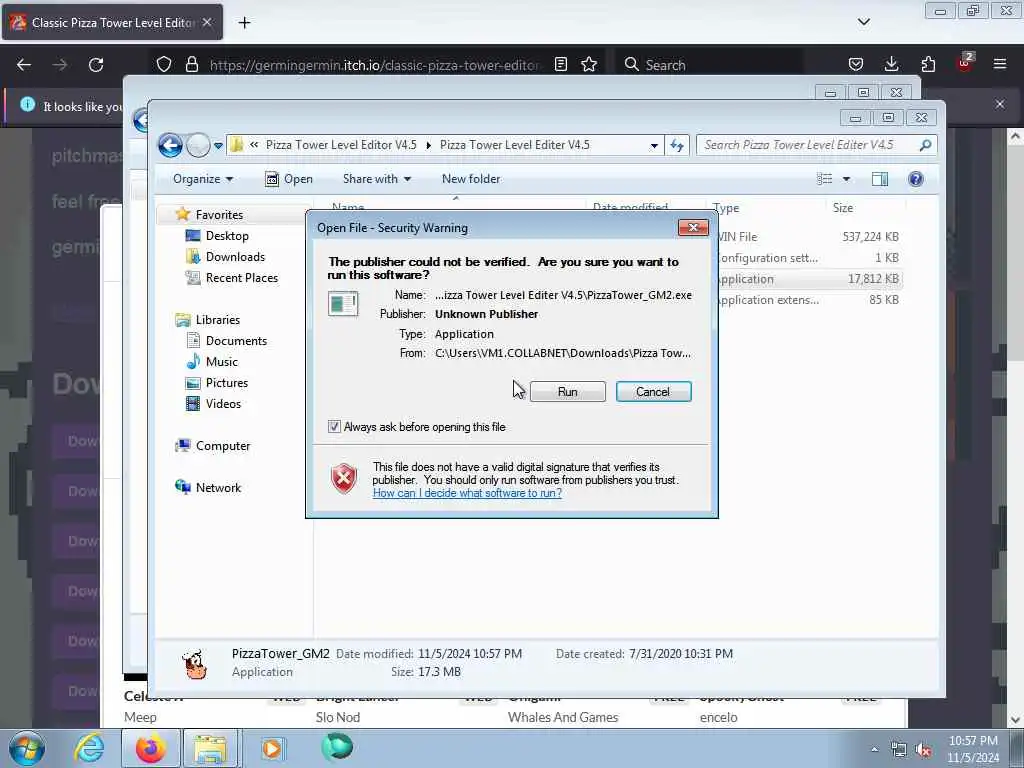Viewport: 1024px width, 768px height.
Task: Click Cancel in the security warning
Action: click(653, 392)
